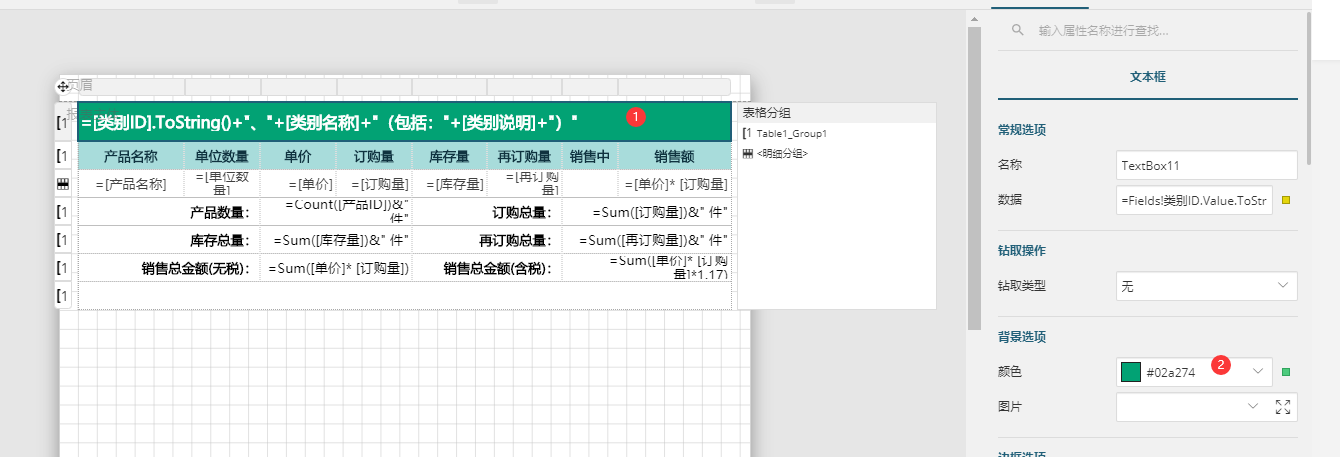This screenshot has height=457, width=1340.
Task: Click the green marker beside 颜色 field
Action: [x=1286, y=372]
